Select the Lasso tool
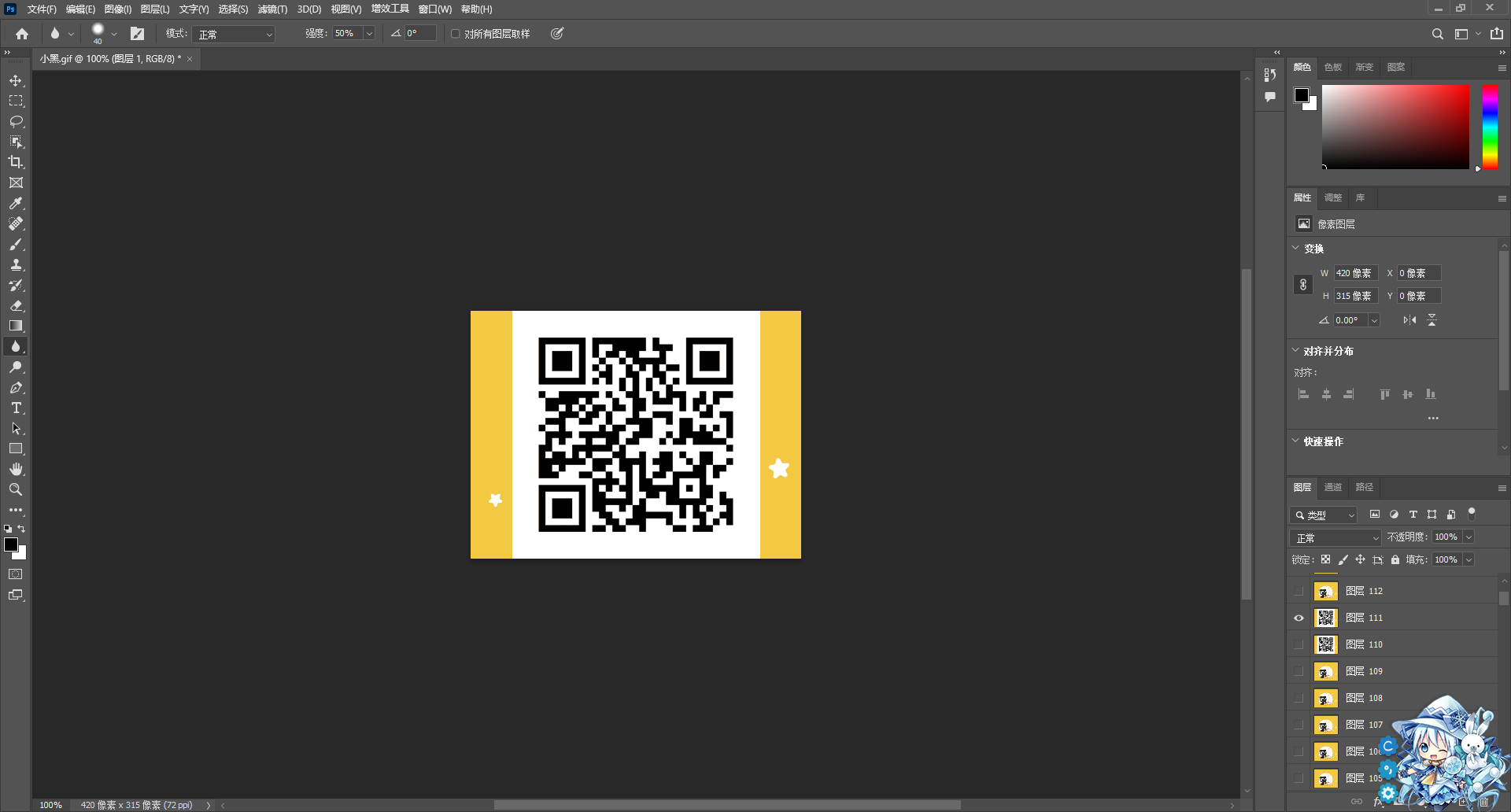The height and width of the screenshot is (812, 1511). (16, 122)
